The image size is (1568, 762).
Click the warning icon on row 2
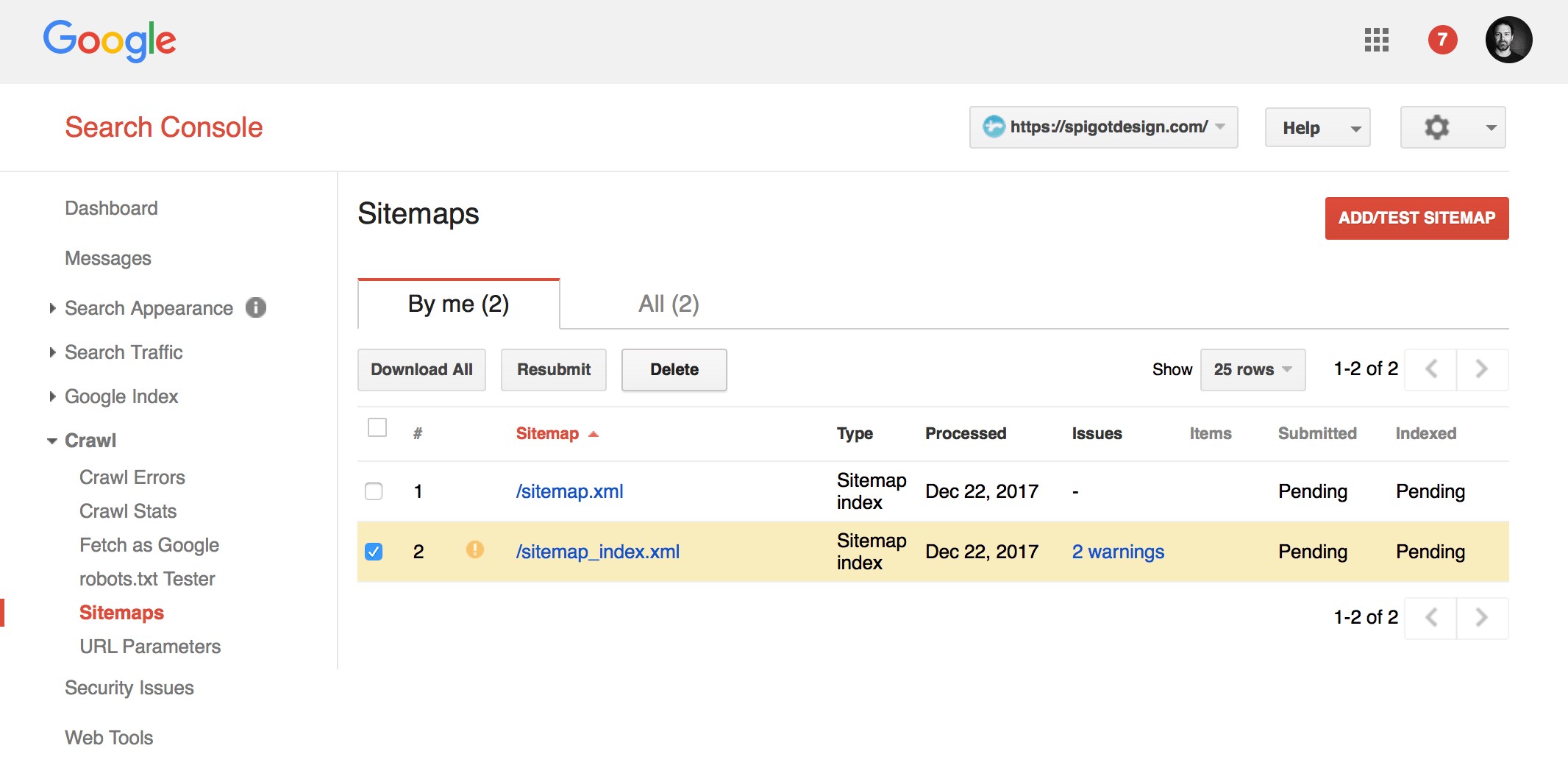tap(475, 549)
